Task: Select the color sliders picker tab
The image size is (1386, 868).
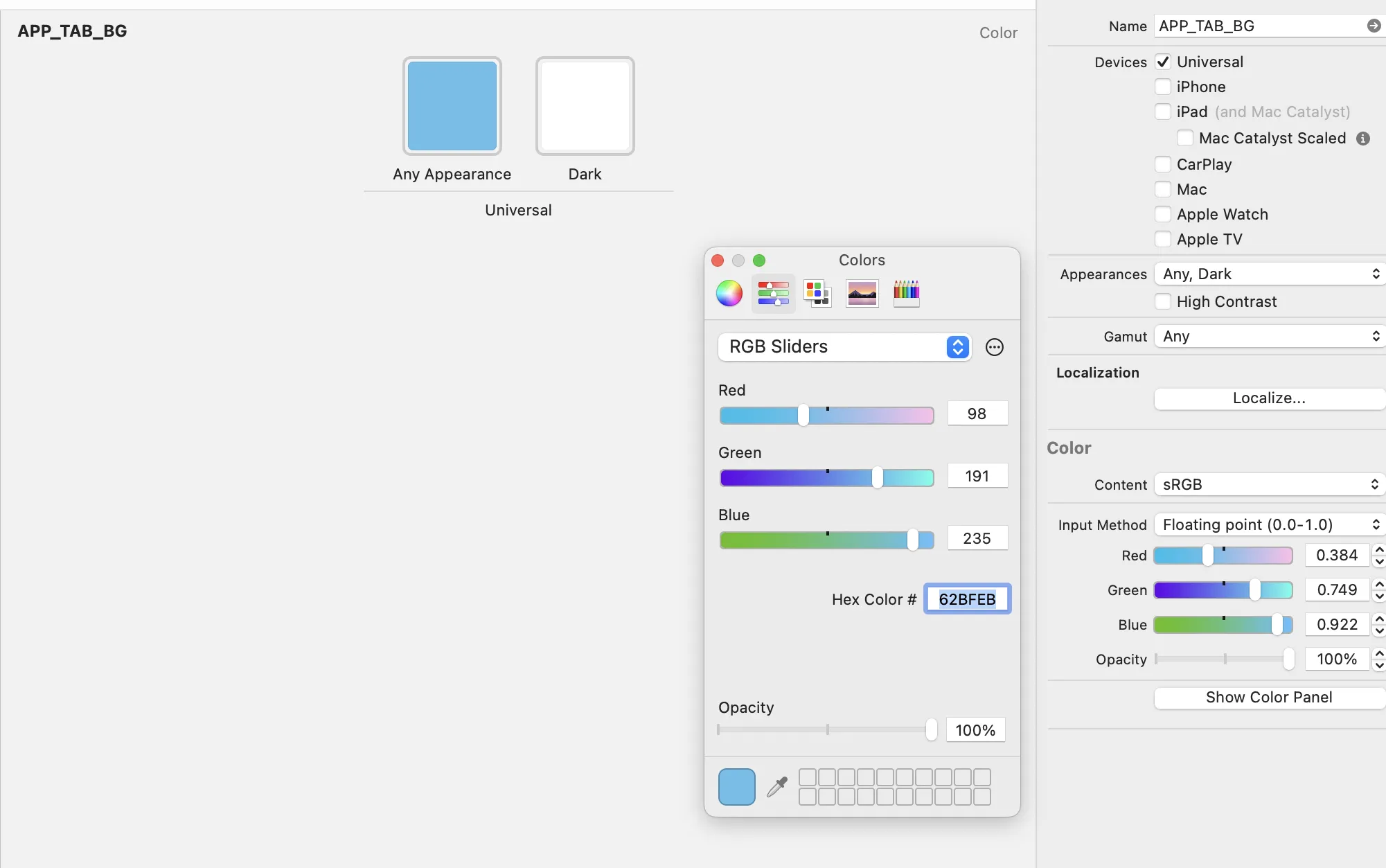Action: click(773, 293)
